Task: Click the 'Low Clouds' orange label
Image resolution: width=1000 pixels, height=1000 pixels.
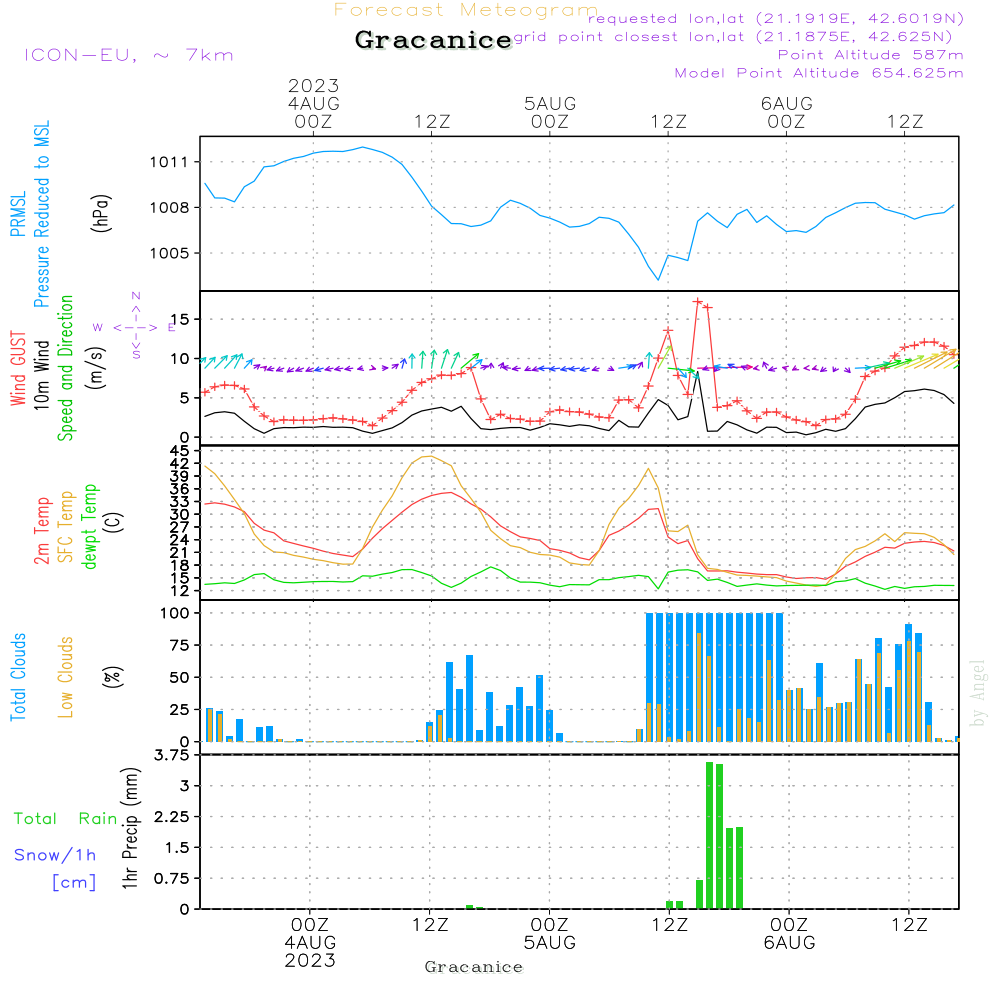Action: 66,677
